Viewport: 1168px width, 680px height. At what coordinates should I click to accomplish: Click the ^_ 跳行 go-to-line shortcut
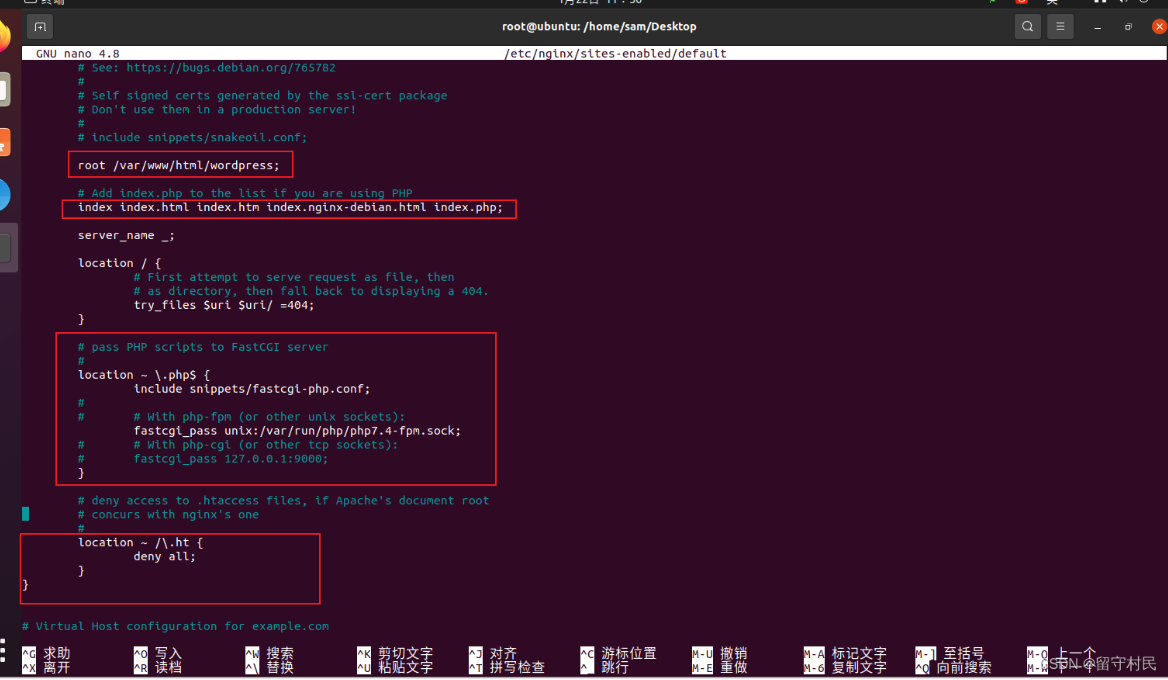pyautogui.click(x=605, y=667)
